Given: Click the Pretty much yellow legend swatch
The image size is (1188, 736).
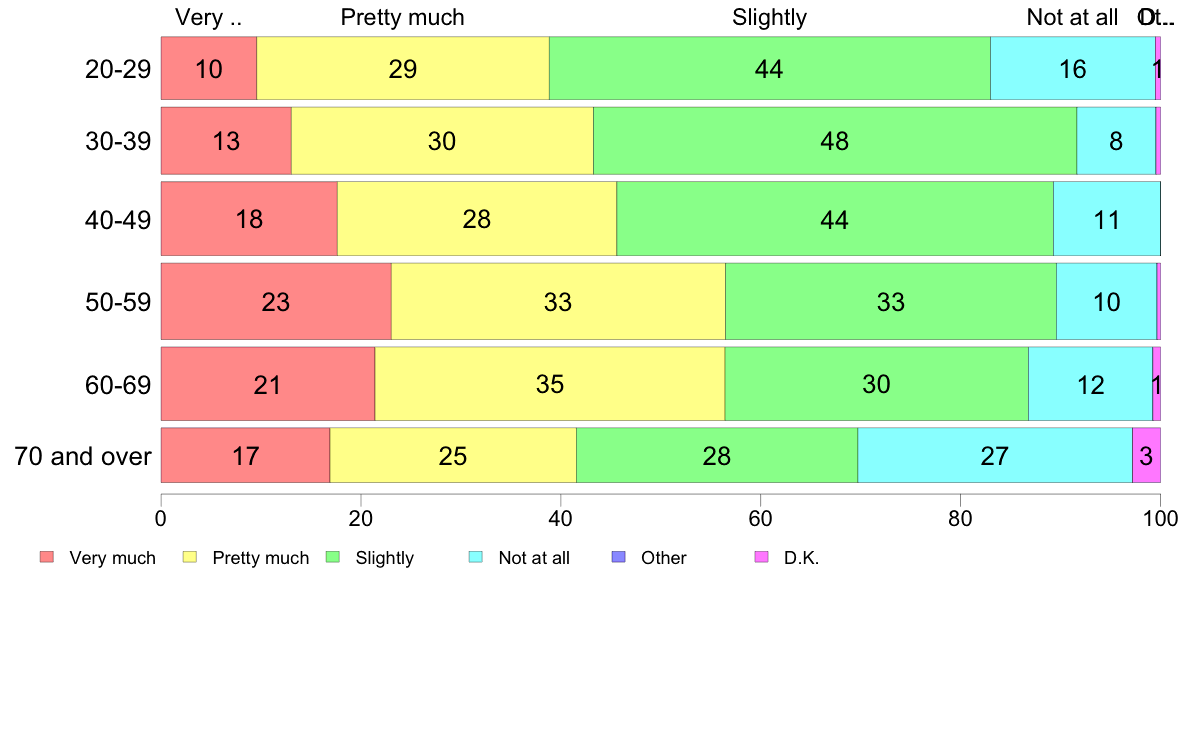Looking at the screenshot, I should point(189,557).
